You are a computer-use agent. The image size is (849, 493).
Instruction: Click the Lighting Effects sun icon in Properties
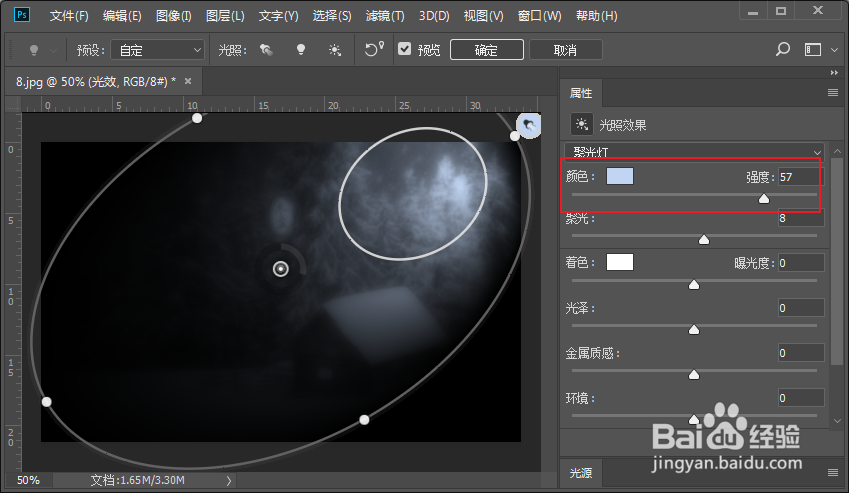[x=582, y=124]
